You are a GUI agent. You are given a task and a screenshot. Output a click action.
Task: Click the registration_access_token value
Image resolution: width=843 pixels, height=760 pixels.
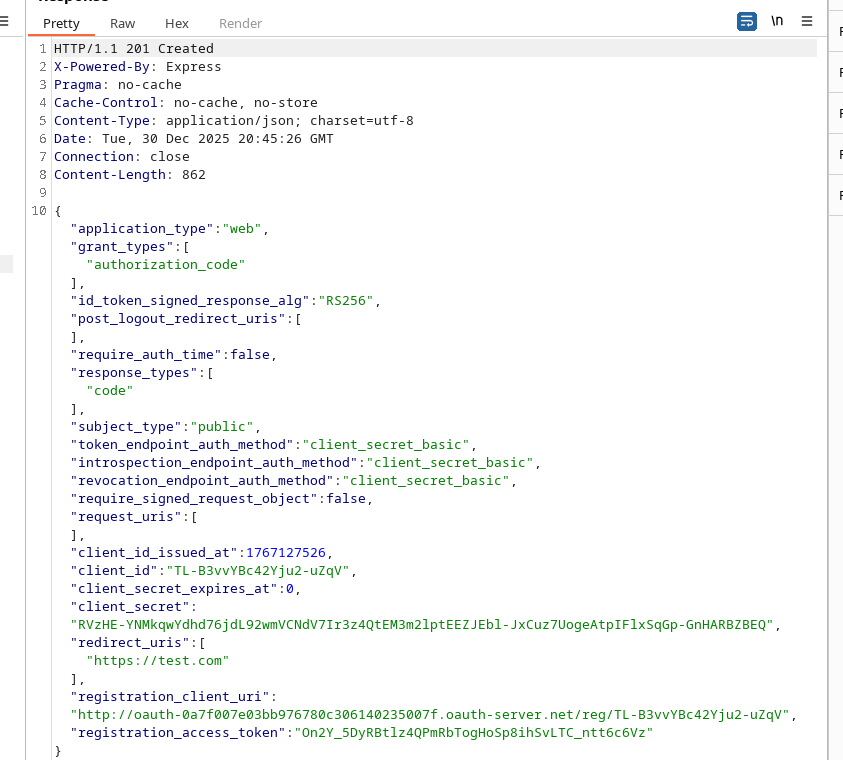(471, 733)
